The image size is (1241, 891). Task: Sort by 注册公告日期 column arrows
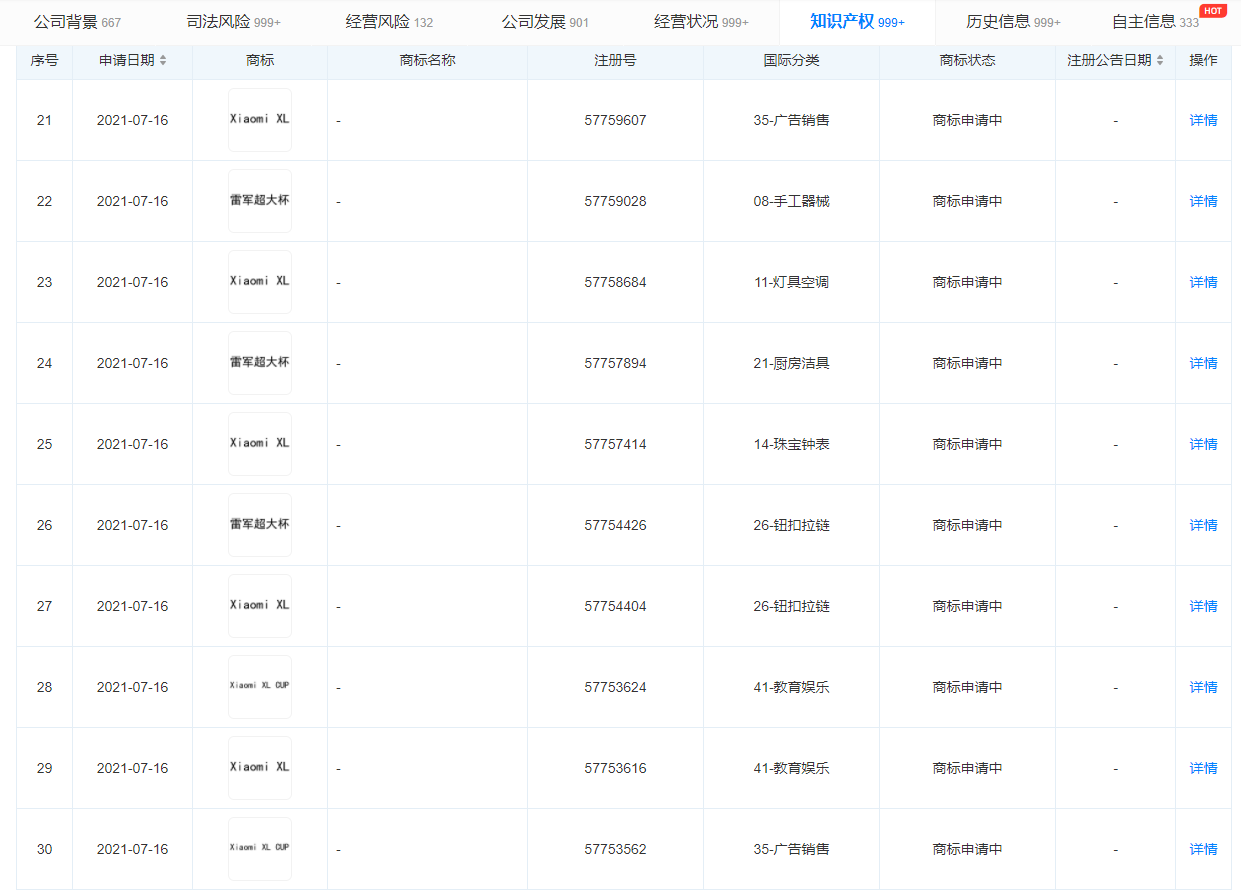click(x=1160, y=61)
